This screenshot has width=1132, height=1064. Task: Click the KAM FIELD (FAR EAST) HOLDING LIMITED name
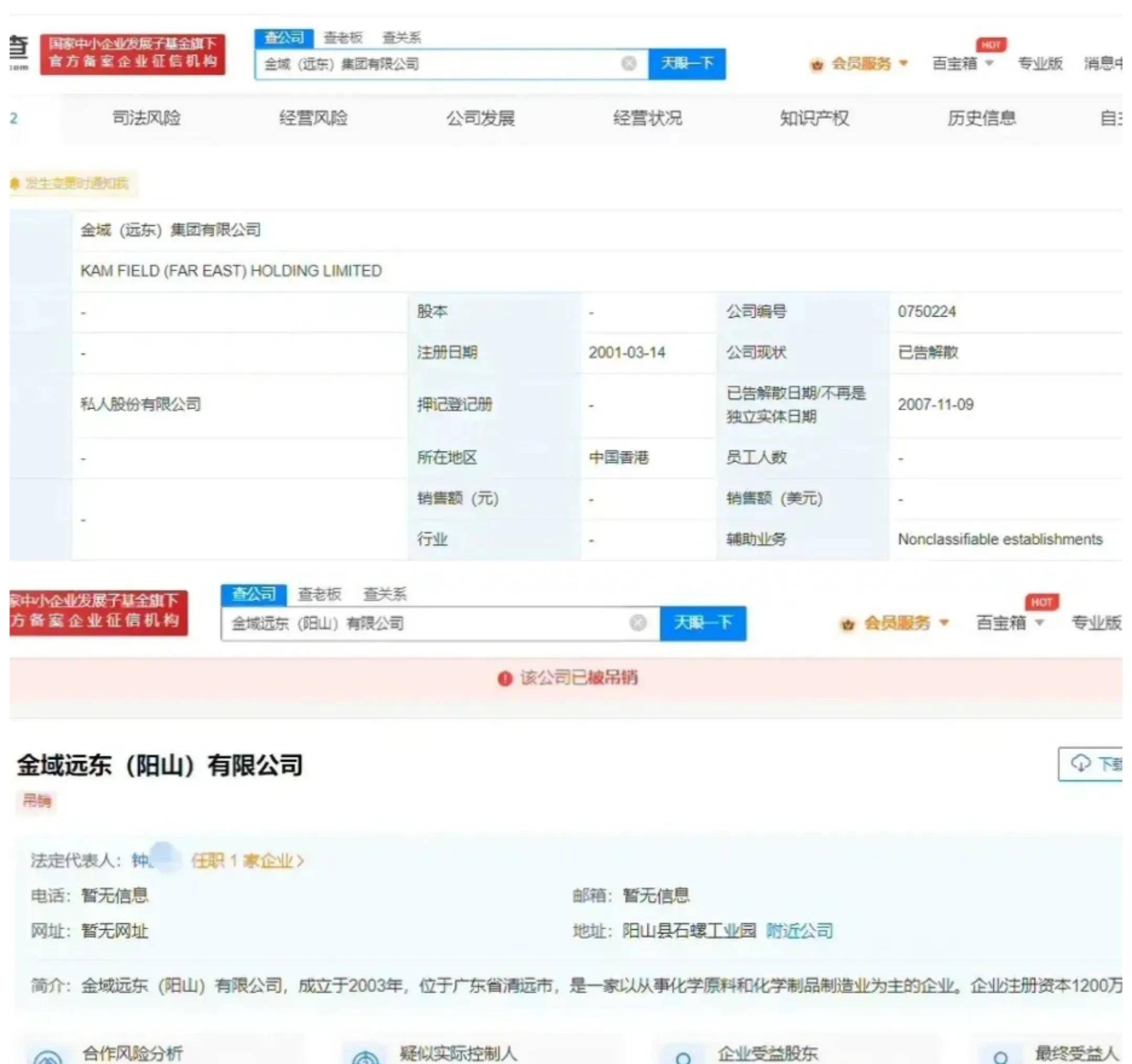(x=231, y=270)
